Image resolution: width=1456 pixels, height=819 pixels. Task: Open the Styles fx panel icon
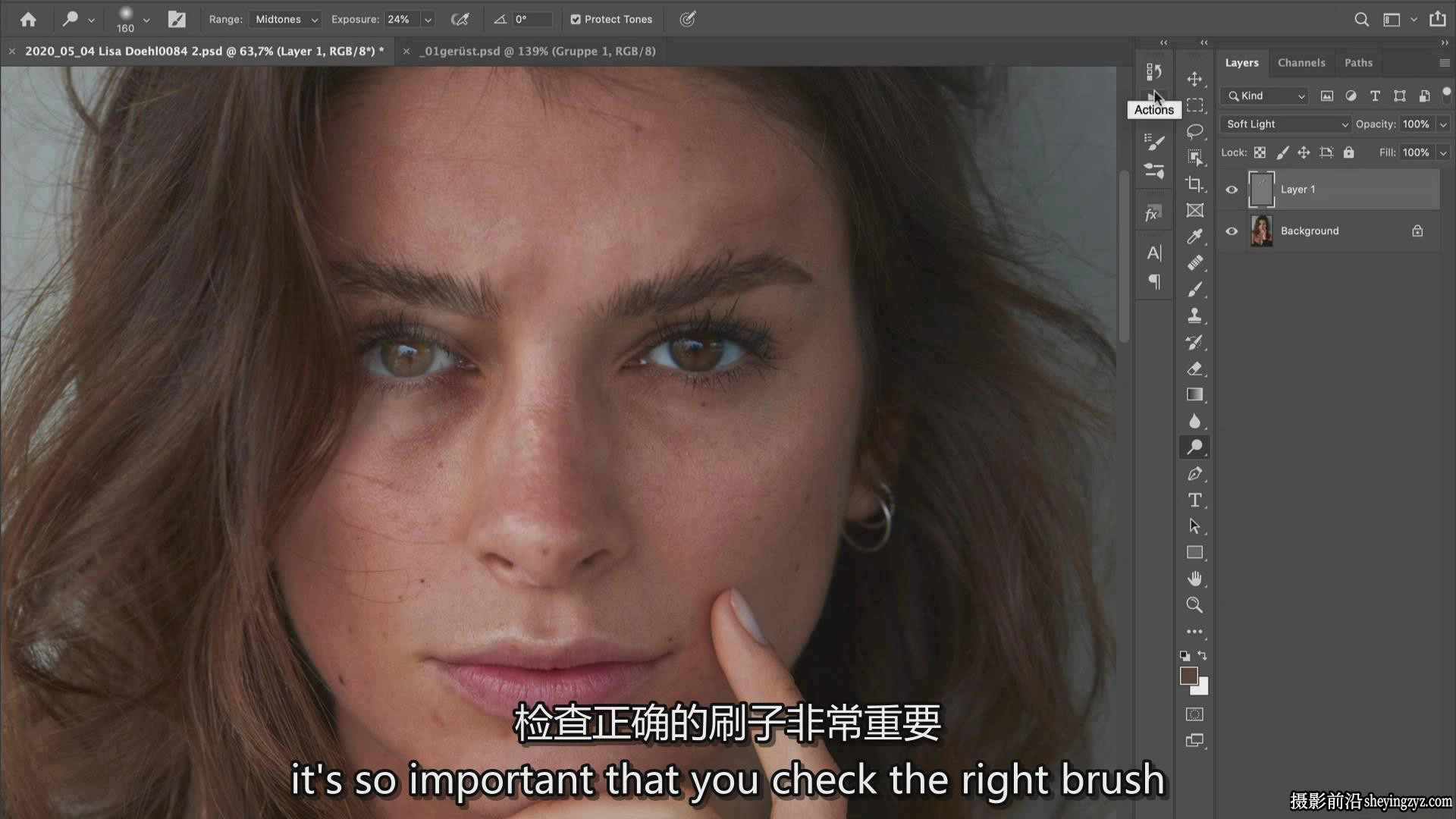[x=1153, y=214]
